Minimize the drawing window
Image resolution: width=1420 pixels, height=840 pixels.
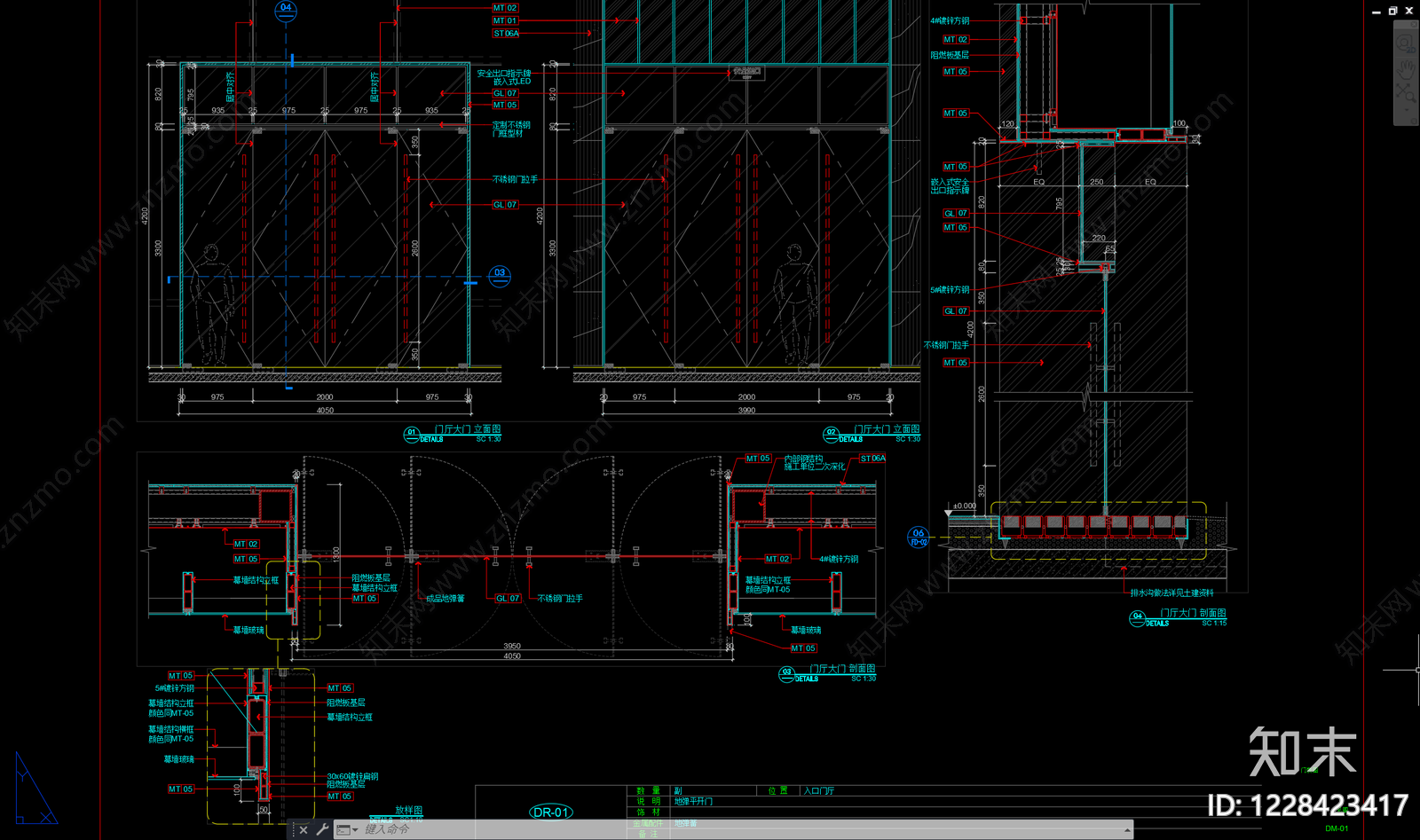pos(1377,12)
